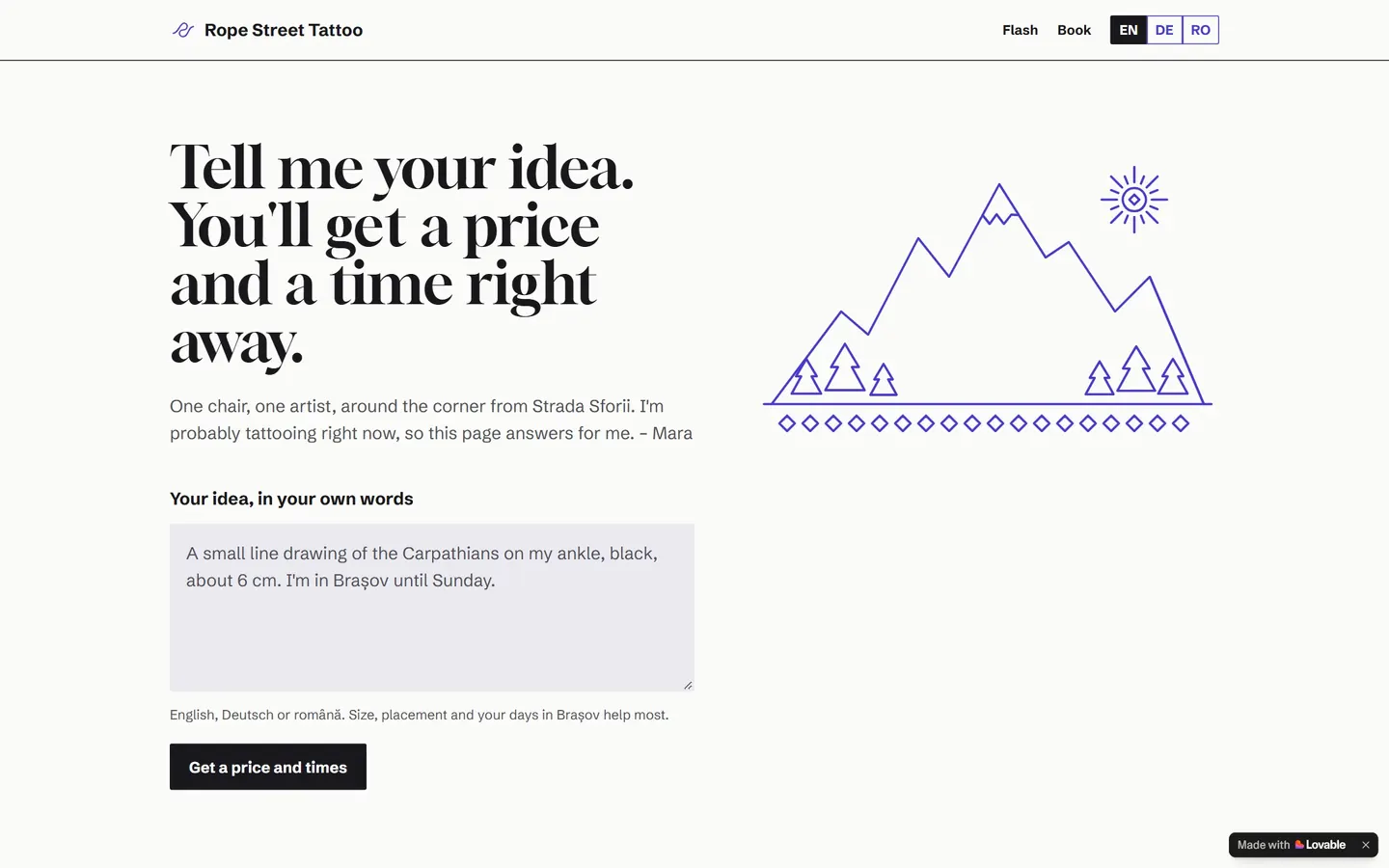Click Get a price and times button
This screenshot has height=868, width=1389.
click(x=268, y=767)
